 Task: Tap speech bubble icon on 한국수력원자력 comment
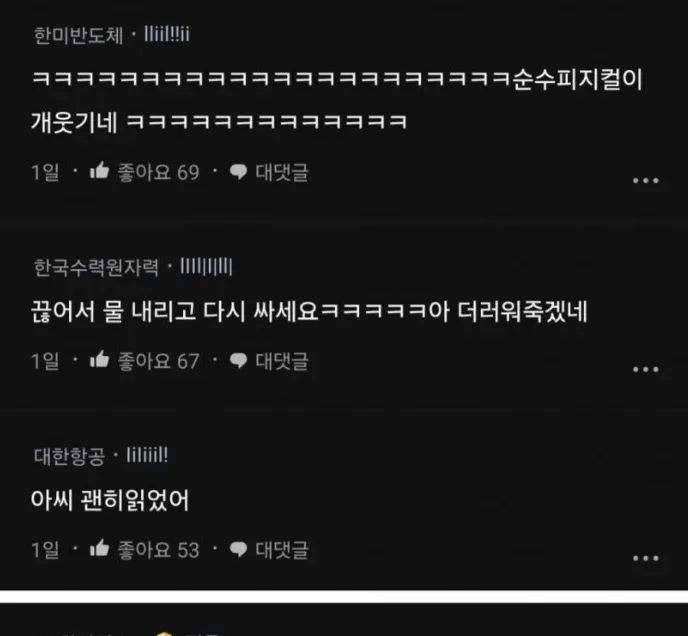[238, 361]
